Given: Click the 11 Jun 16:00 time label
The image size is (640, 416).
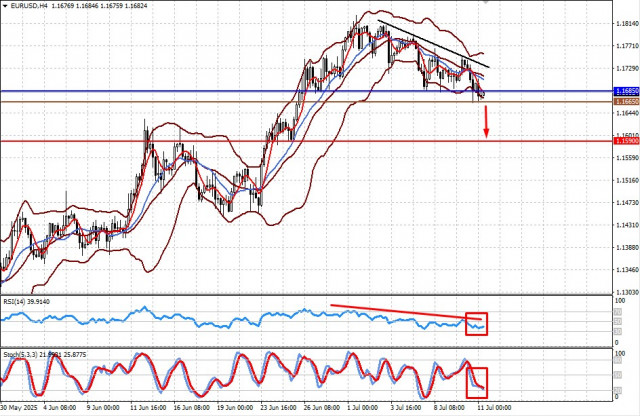Looking at the screenshot, I should [148, 407].
